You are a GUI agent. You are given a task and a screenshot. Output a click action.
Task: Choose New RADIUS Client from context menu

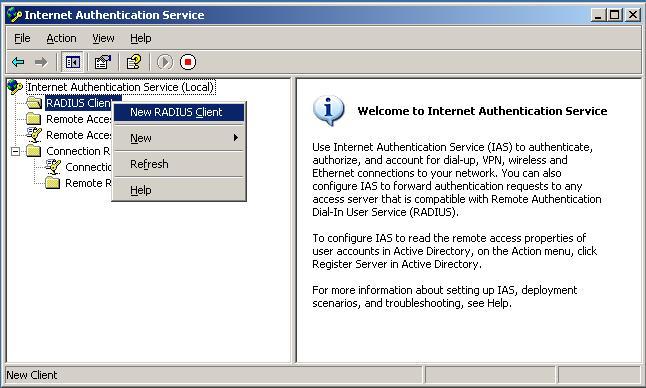pos(179,112)
